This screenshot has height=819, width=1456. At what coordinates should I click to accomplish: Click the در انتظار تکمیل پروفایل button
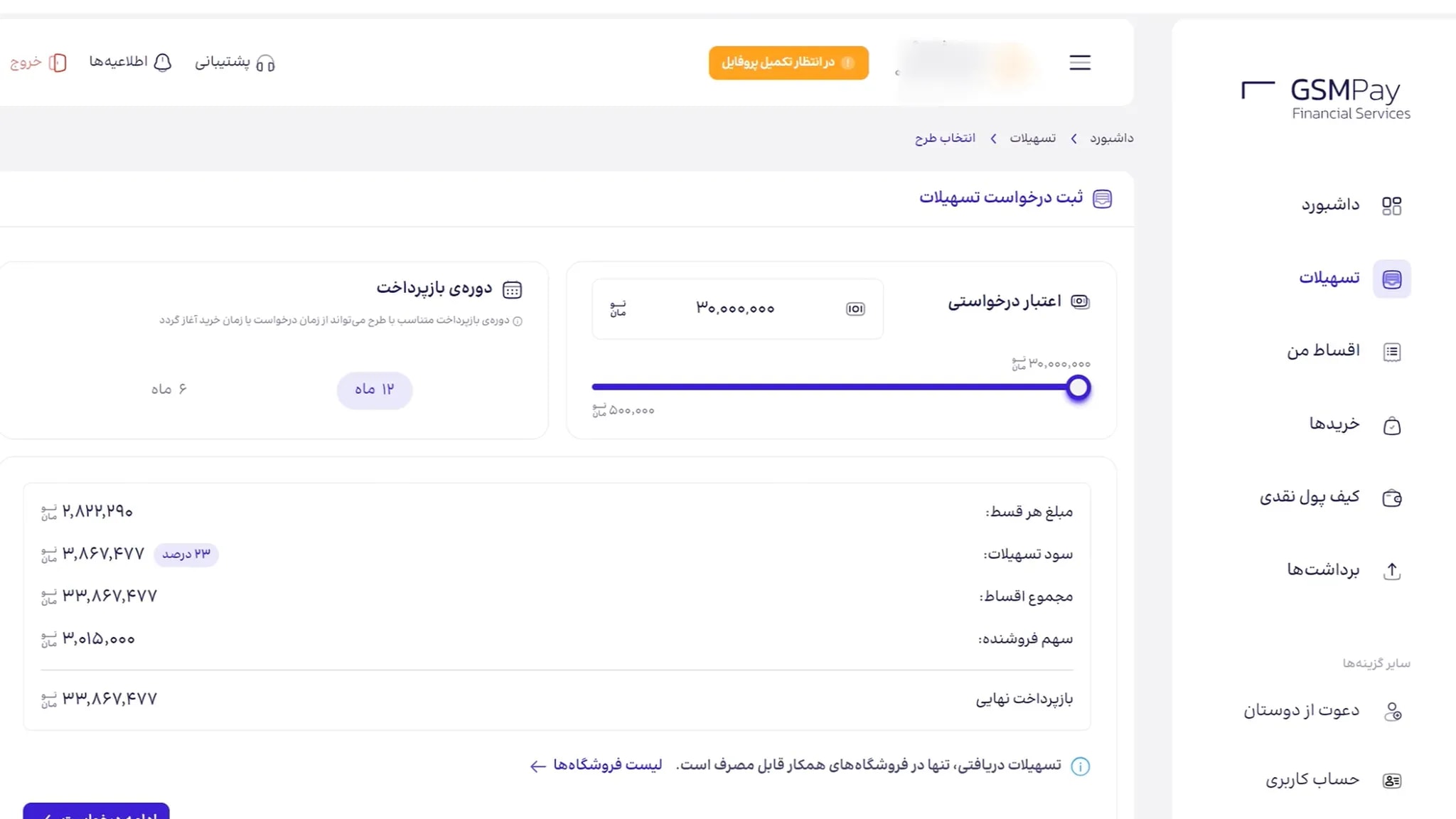coord(788,63)
